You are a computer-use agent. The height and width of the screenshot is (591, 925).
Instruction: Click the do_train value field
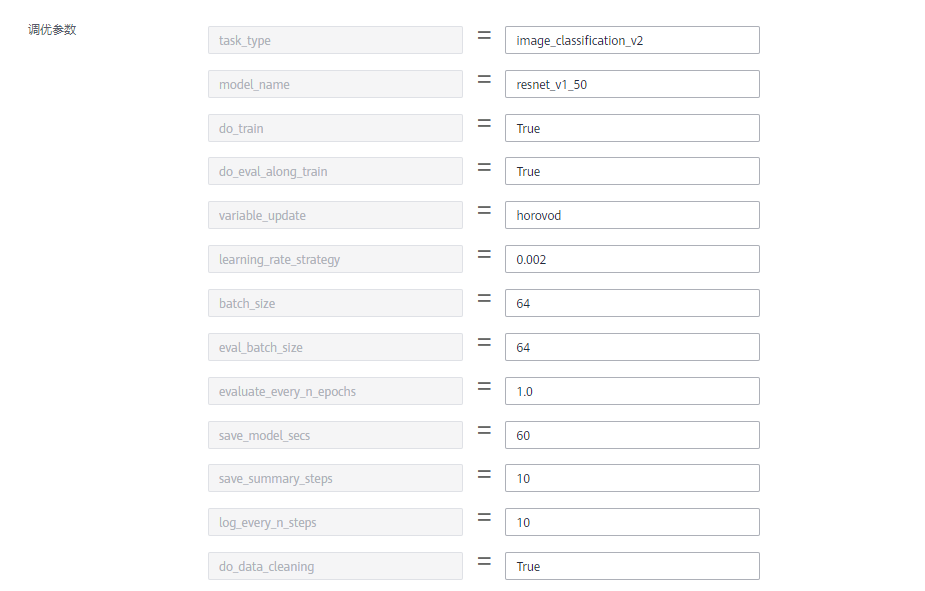coord(631,128)
